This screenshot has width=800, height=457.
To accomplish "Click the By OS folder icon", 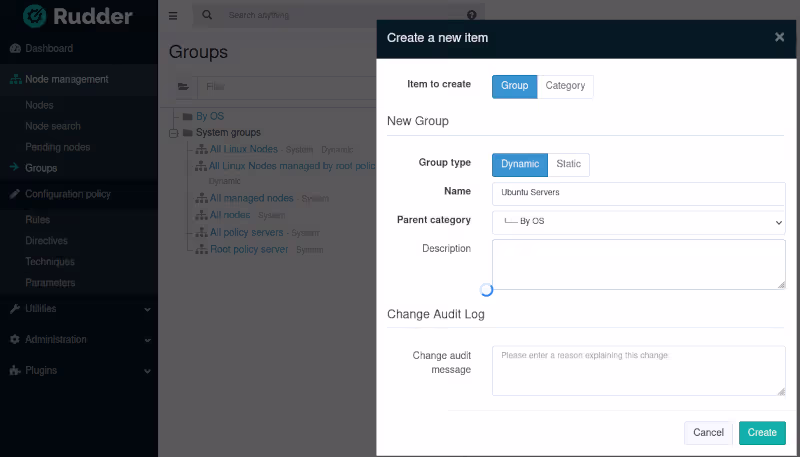I will tap(187, 116).
